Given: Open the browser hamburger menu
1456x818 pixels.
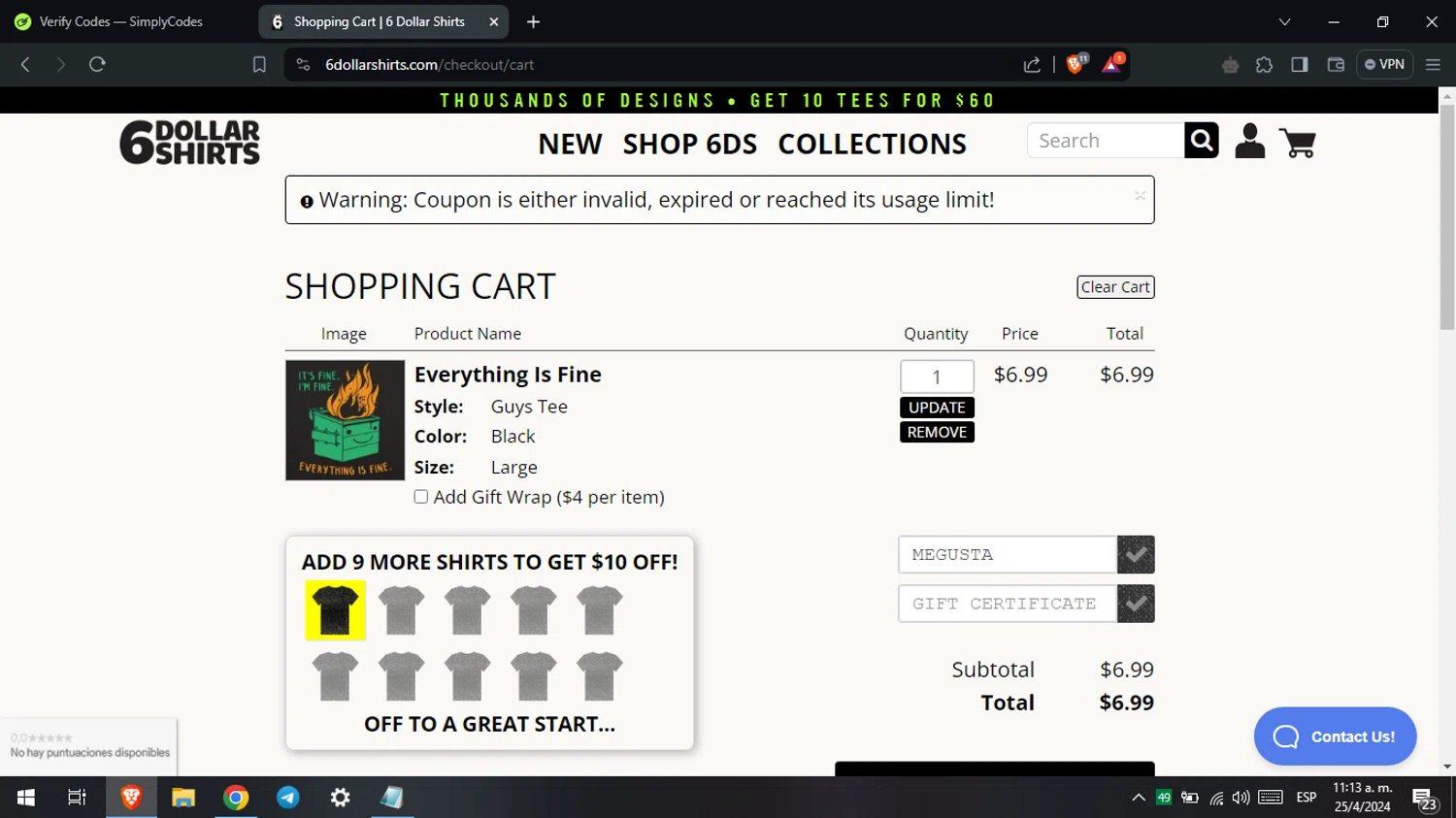Looking at the screenshot, I should pos(1433,64).
